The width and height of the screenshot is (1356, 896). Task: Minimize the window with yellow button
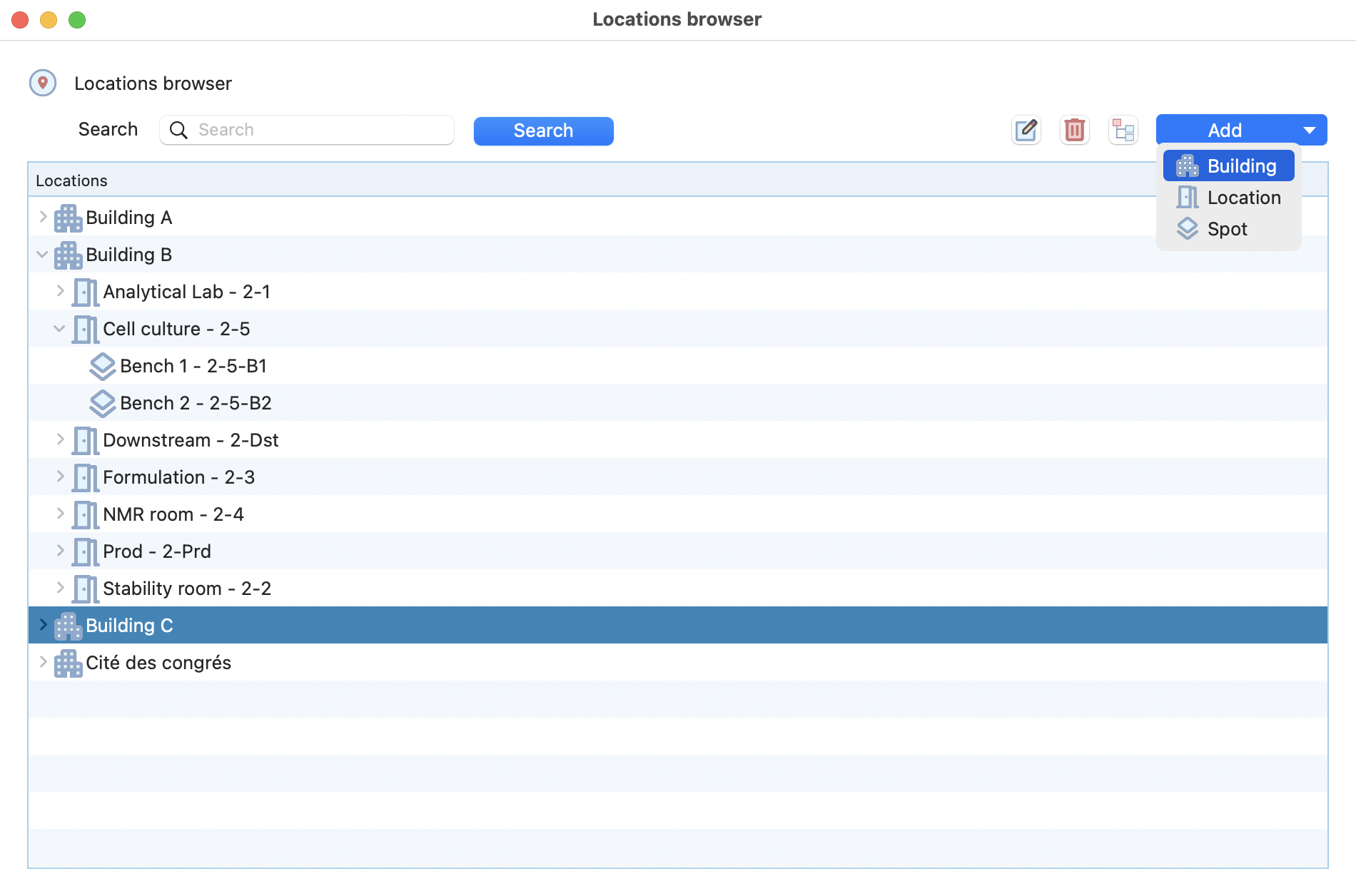(x=49, y=20)
